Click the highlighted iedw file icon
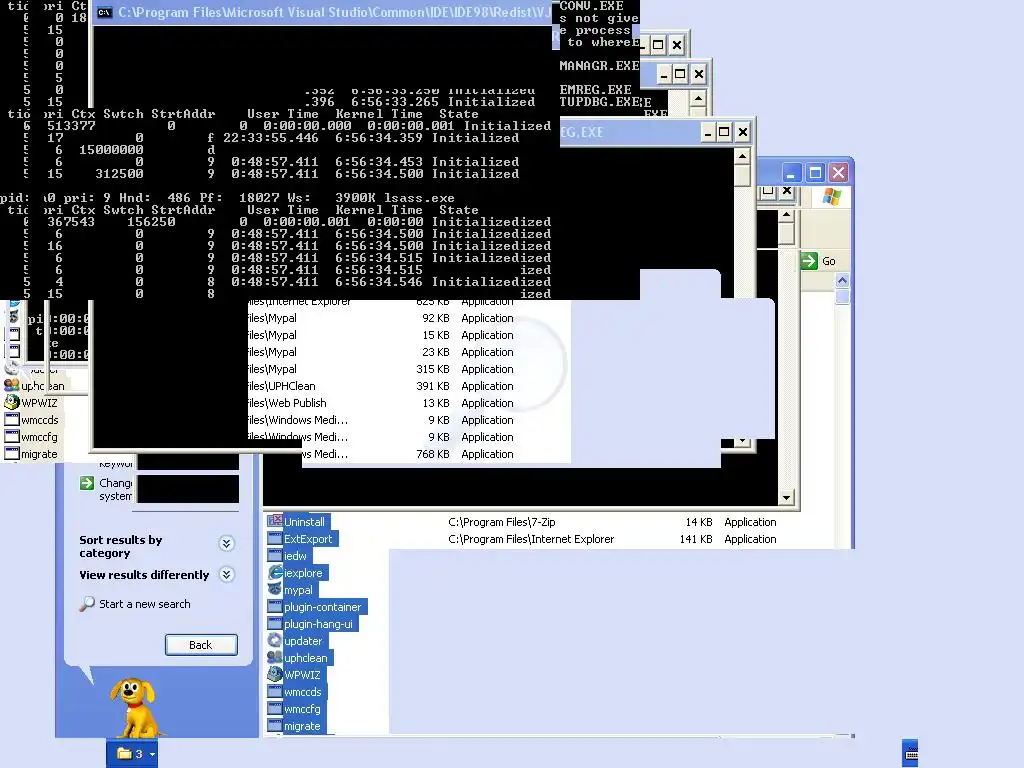The height and width of the screenshot is (768, 1024). coord(275,555)
